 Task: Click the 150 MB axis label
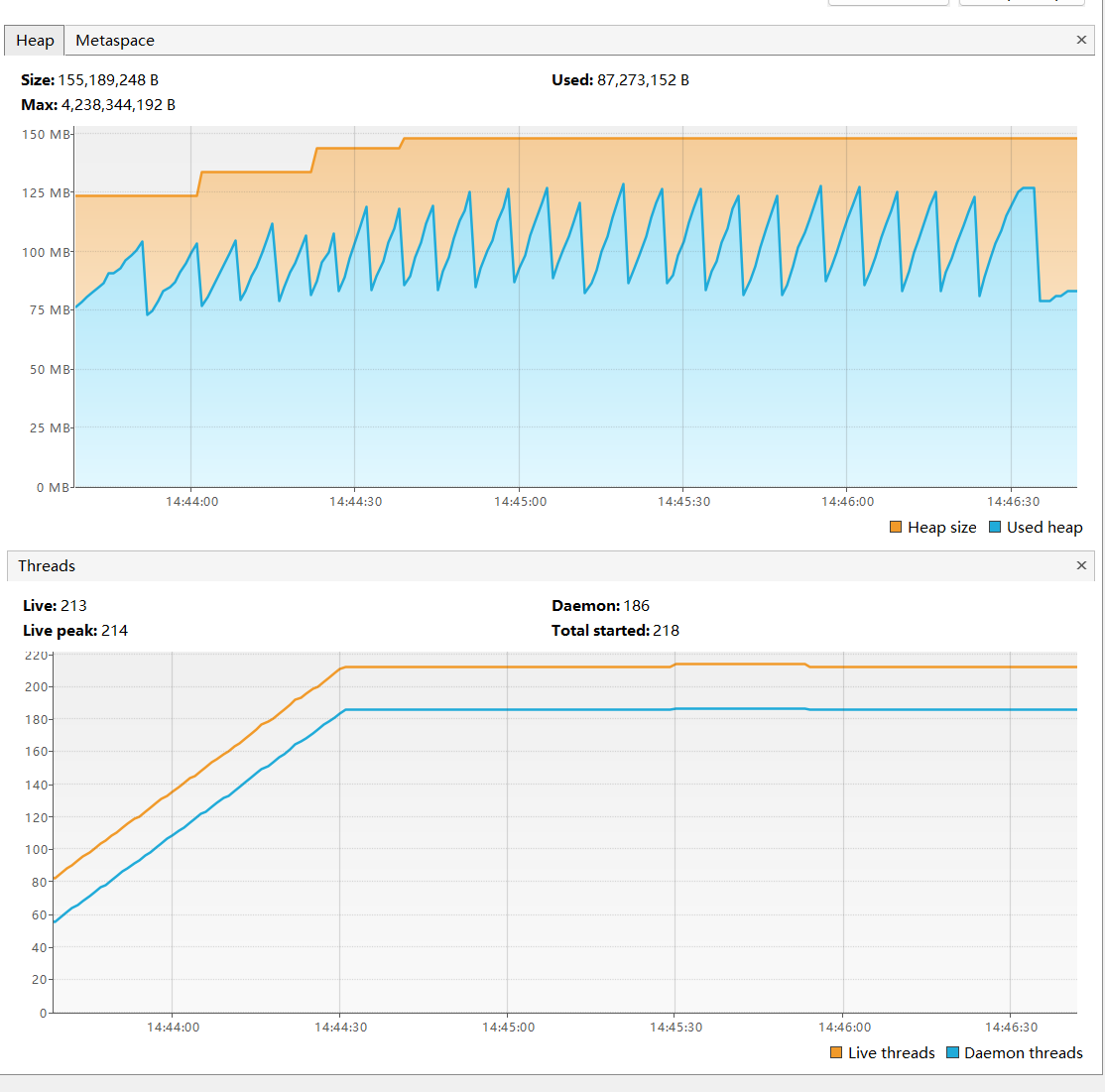[x=47, y=135]
